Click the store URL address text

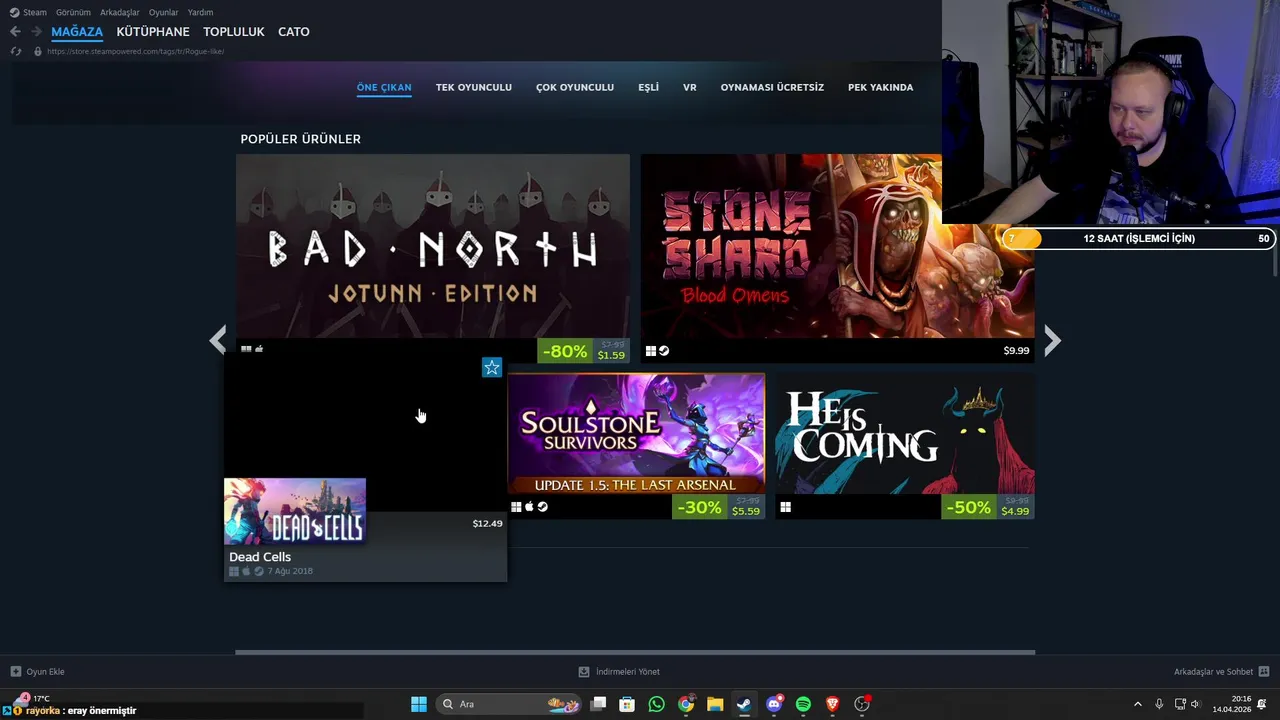pos(135,51)
